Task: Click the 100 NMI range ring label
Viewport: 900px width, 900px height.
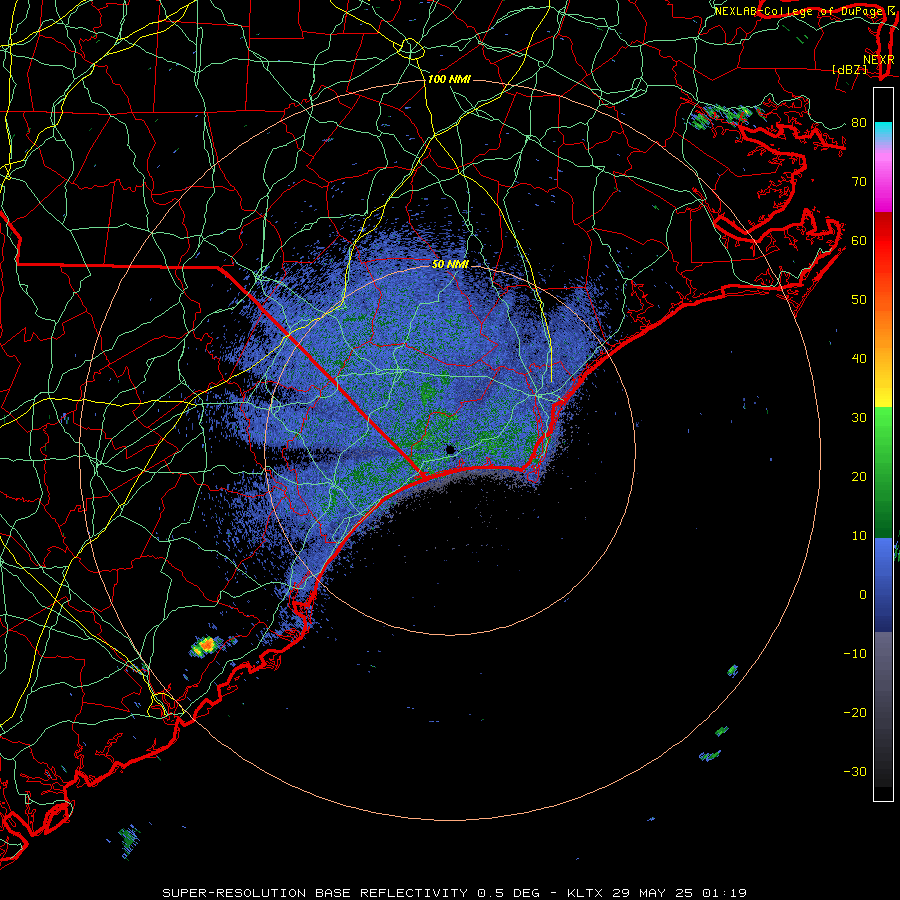Action: 449,79
